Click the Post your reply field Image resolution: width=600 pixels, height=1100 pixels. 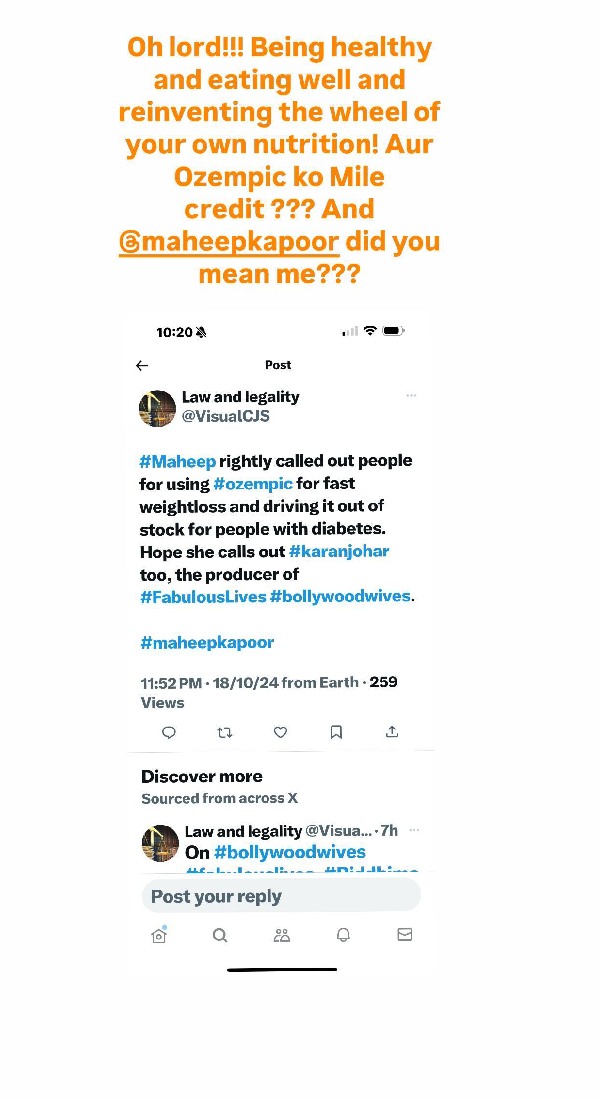[281, 896]
